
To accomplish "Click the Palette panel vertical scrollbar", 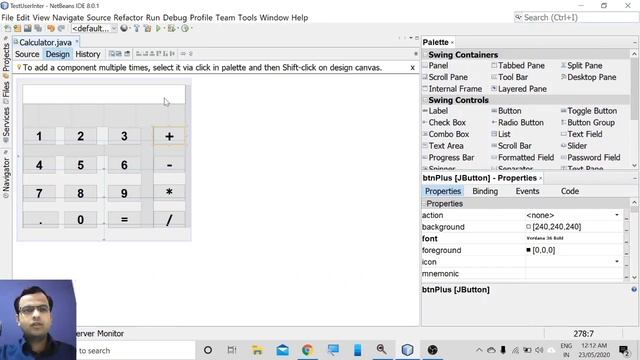I will (634, 109).
